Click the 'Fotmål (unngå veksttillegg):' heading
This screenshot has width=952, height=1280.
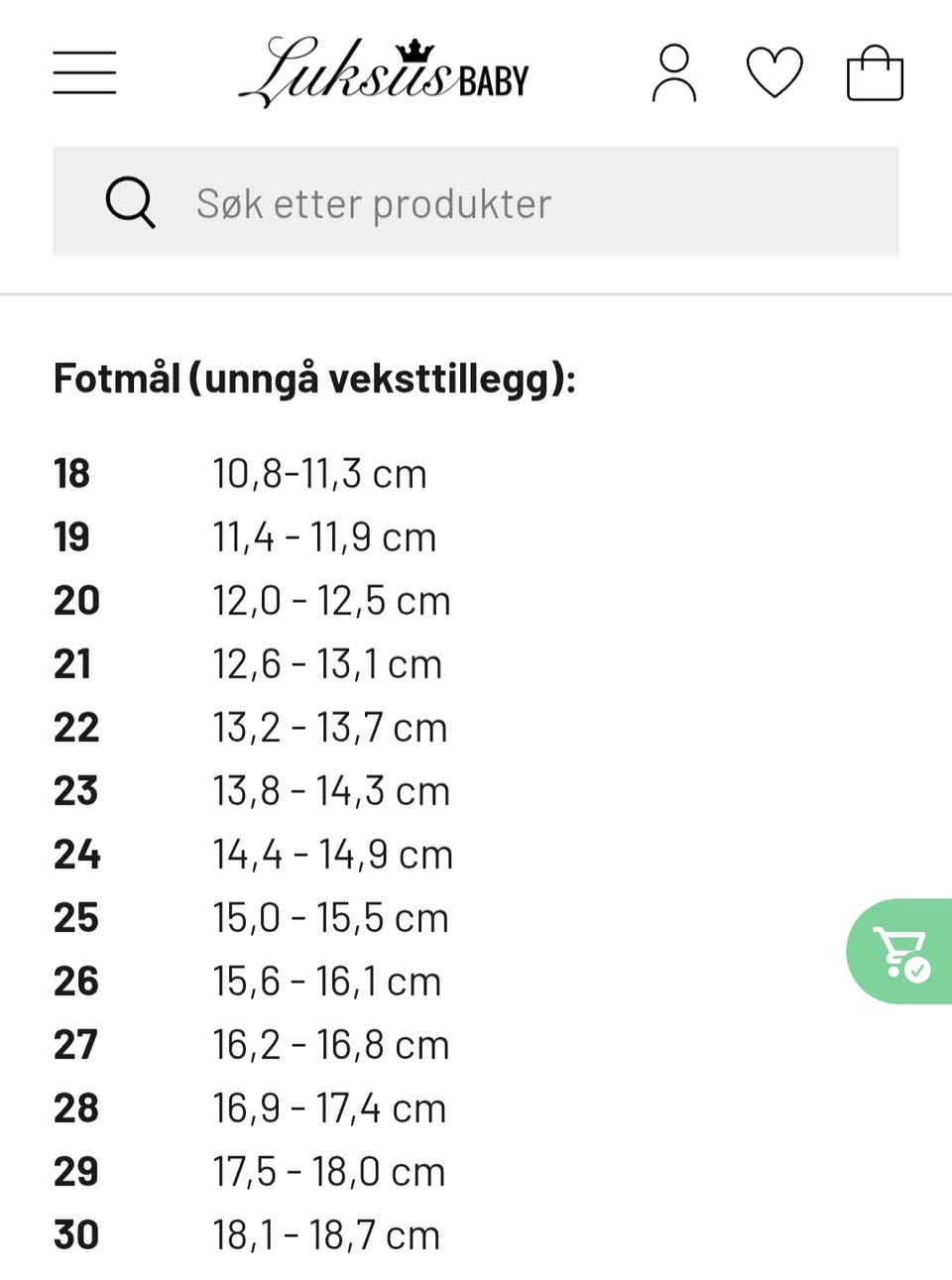coord(314,379)
